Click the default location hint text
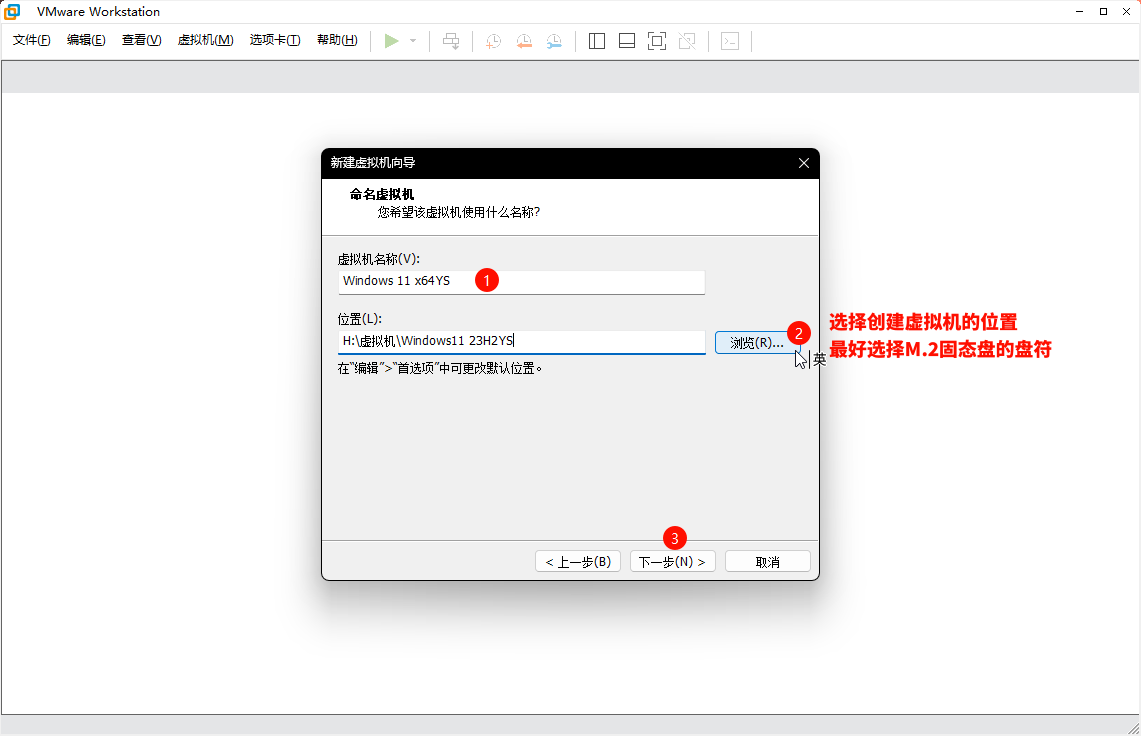1141x736 pixels. pos(440,368)
